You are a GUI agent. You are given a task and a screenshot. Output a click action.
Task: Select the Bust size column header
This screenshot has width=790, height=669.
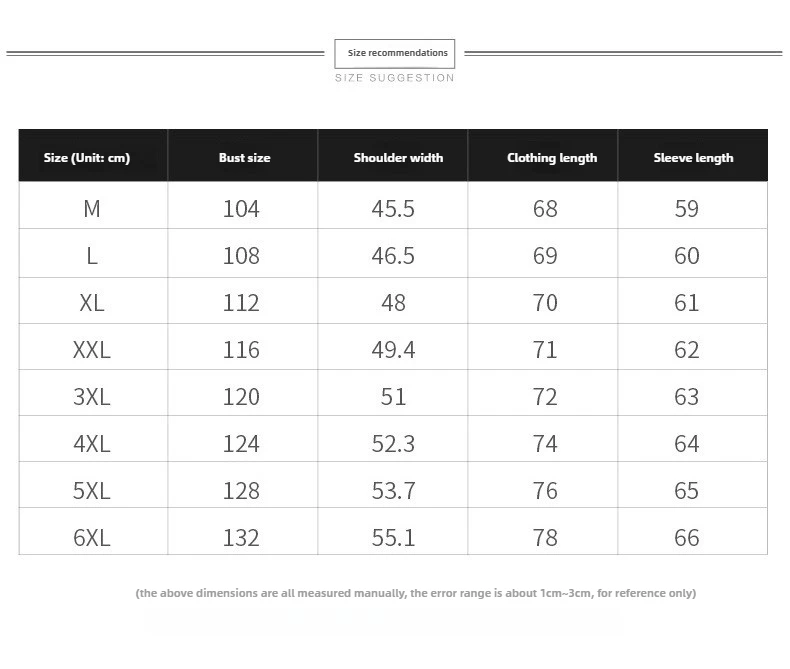(x=244, y=158)
